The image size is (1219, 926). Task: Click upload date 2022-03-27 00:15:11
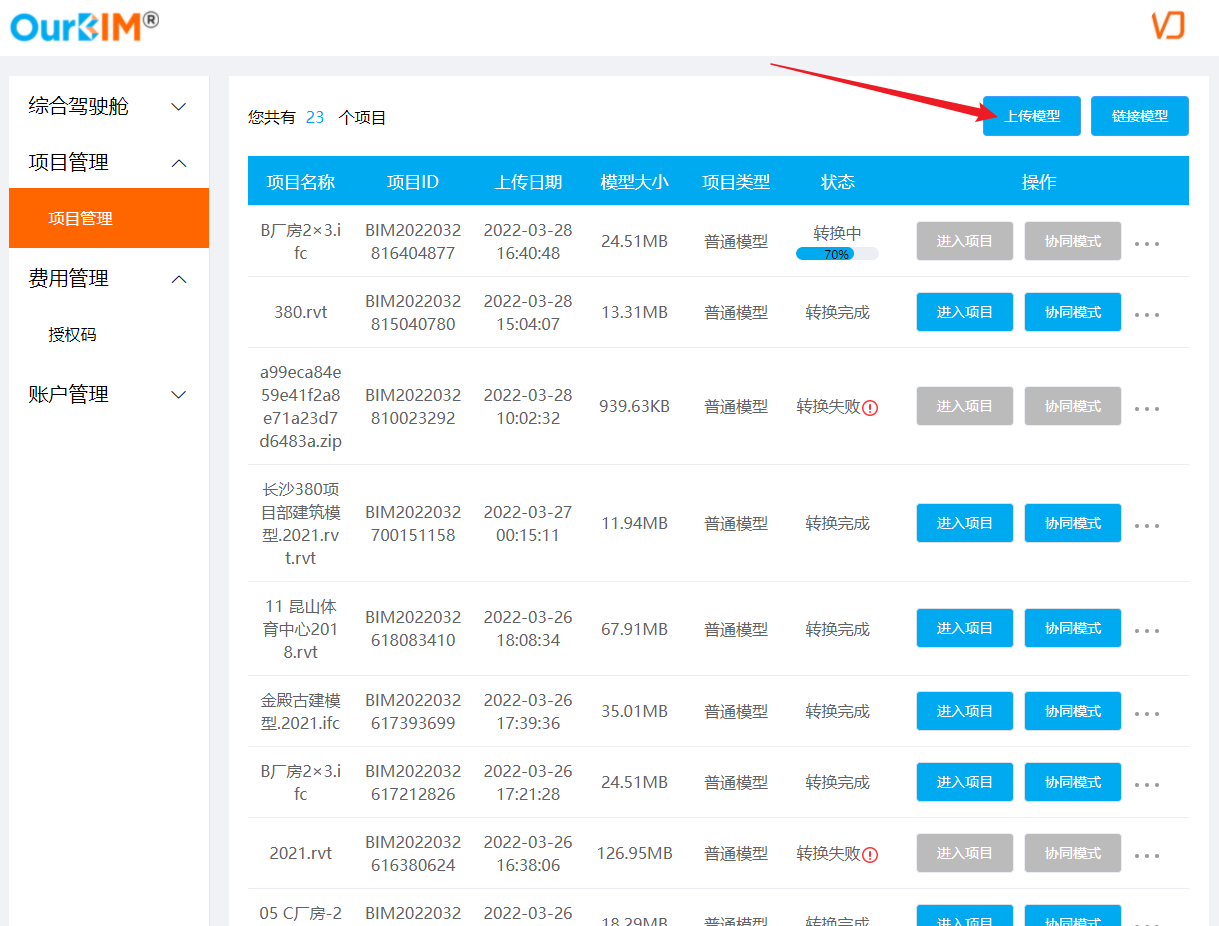(x=528, y=523)
